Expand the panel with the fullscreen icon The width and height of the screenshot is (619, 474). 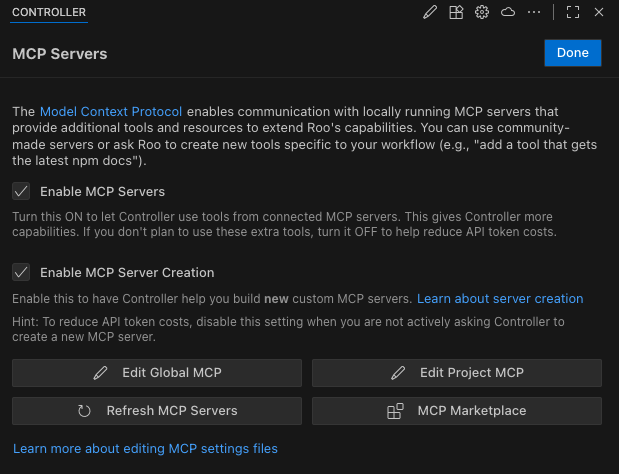[573, 12]
